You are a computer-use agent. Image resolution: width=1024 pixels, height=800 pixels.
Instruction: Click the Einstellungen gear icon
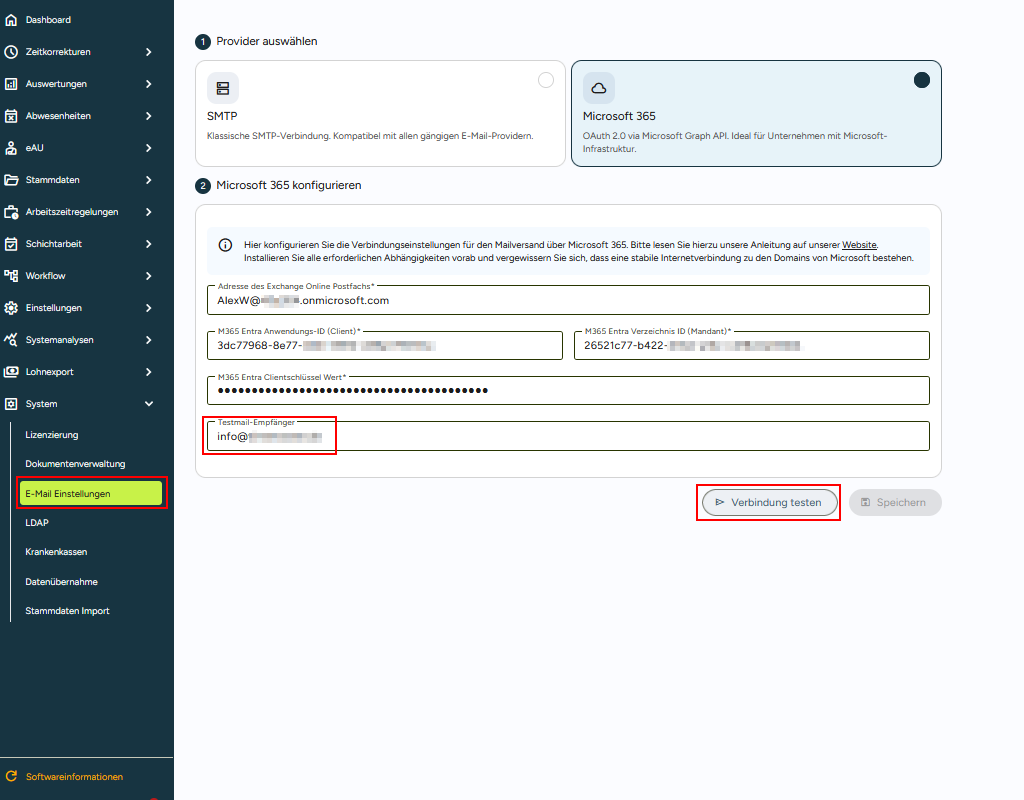[11, 308]
